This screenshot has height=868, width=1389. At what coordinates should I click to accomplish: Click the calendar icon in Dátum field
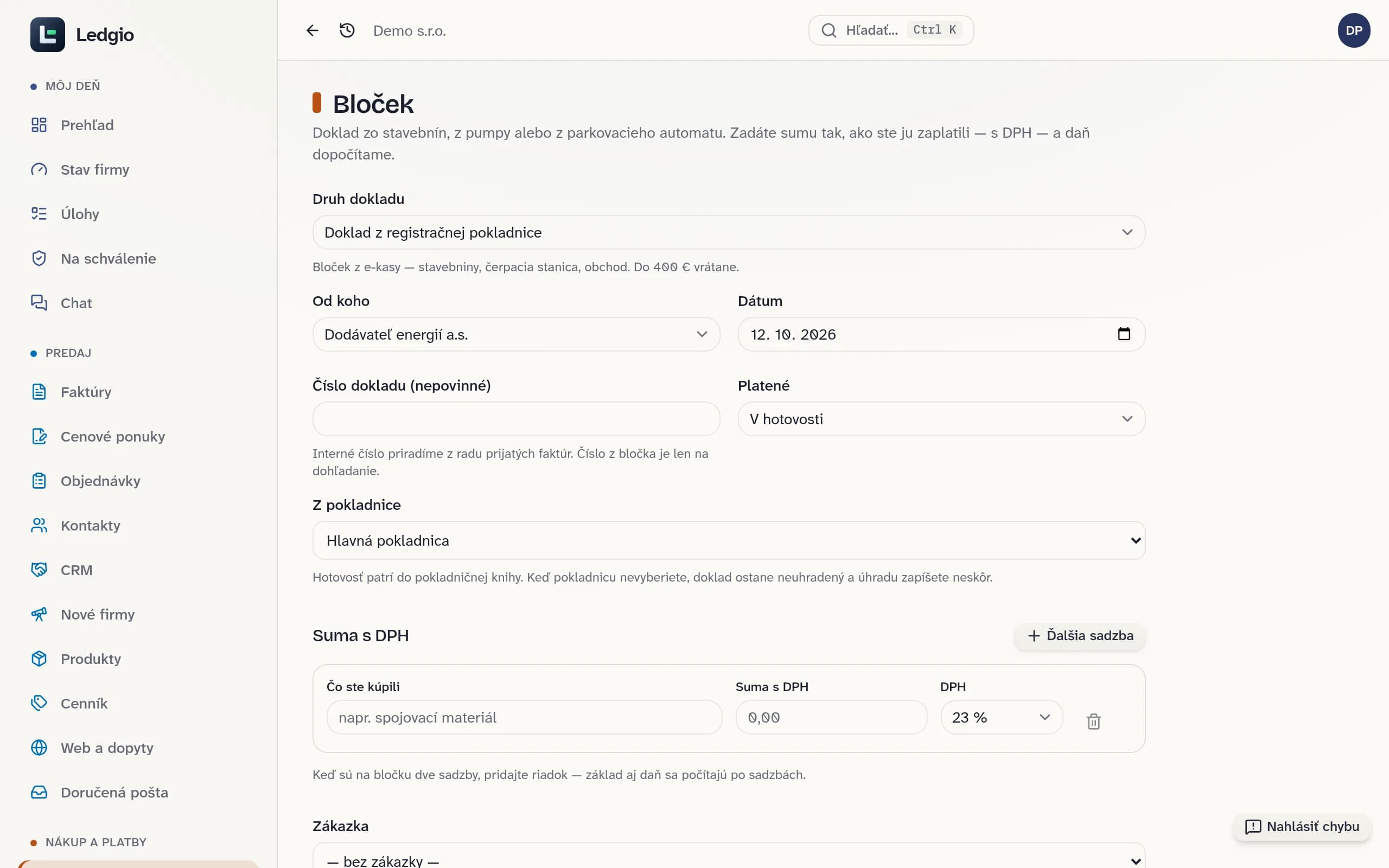(1124, 334)
